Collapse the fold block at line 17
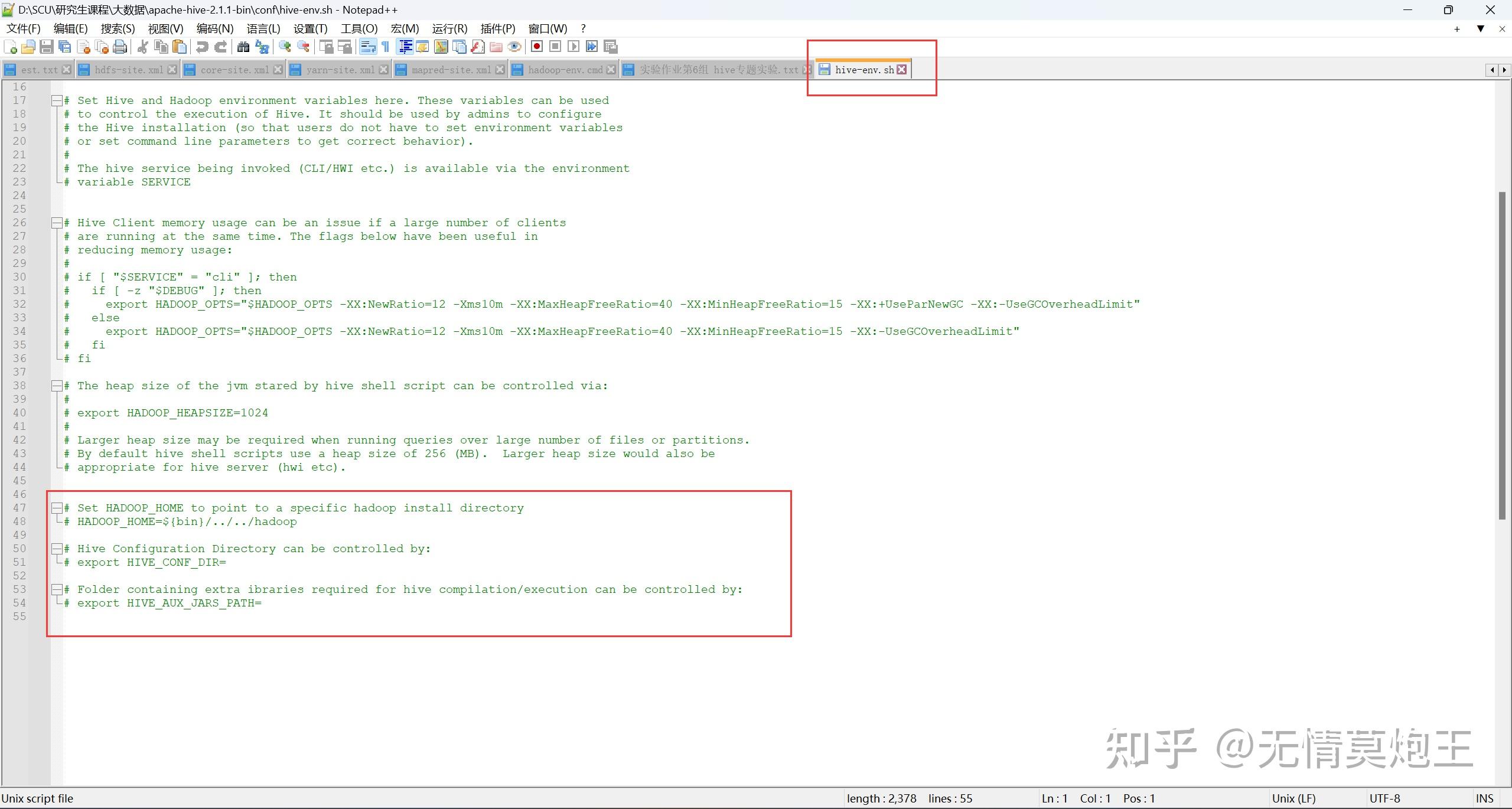1512x809 pixels. tap(57, 100)
